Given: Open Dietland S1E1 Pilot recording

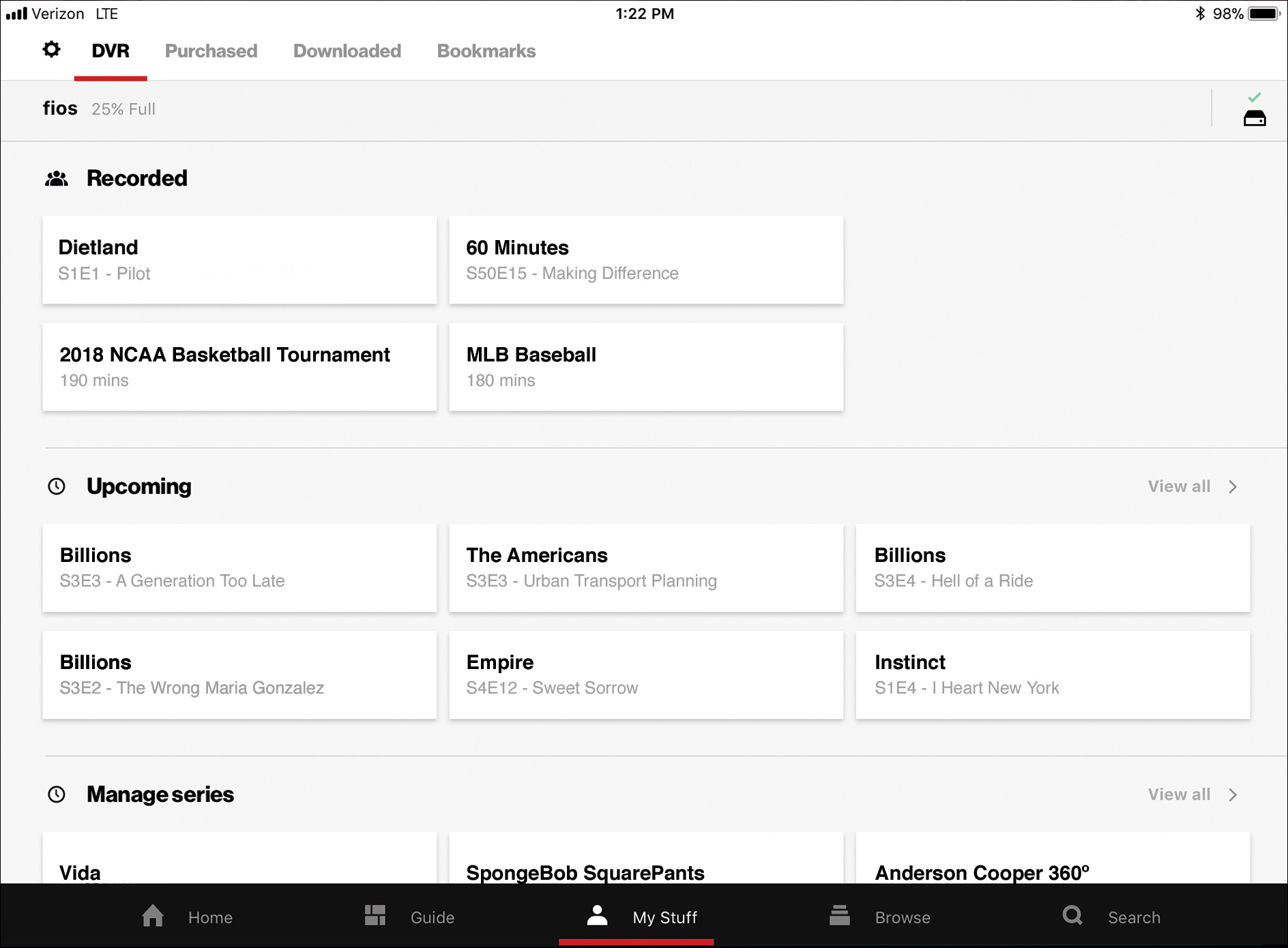Looking at the screenshot, I should [x=239, y=260].
